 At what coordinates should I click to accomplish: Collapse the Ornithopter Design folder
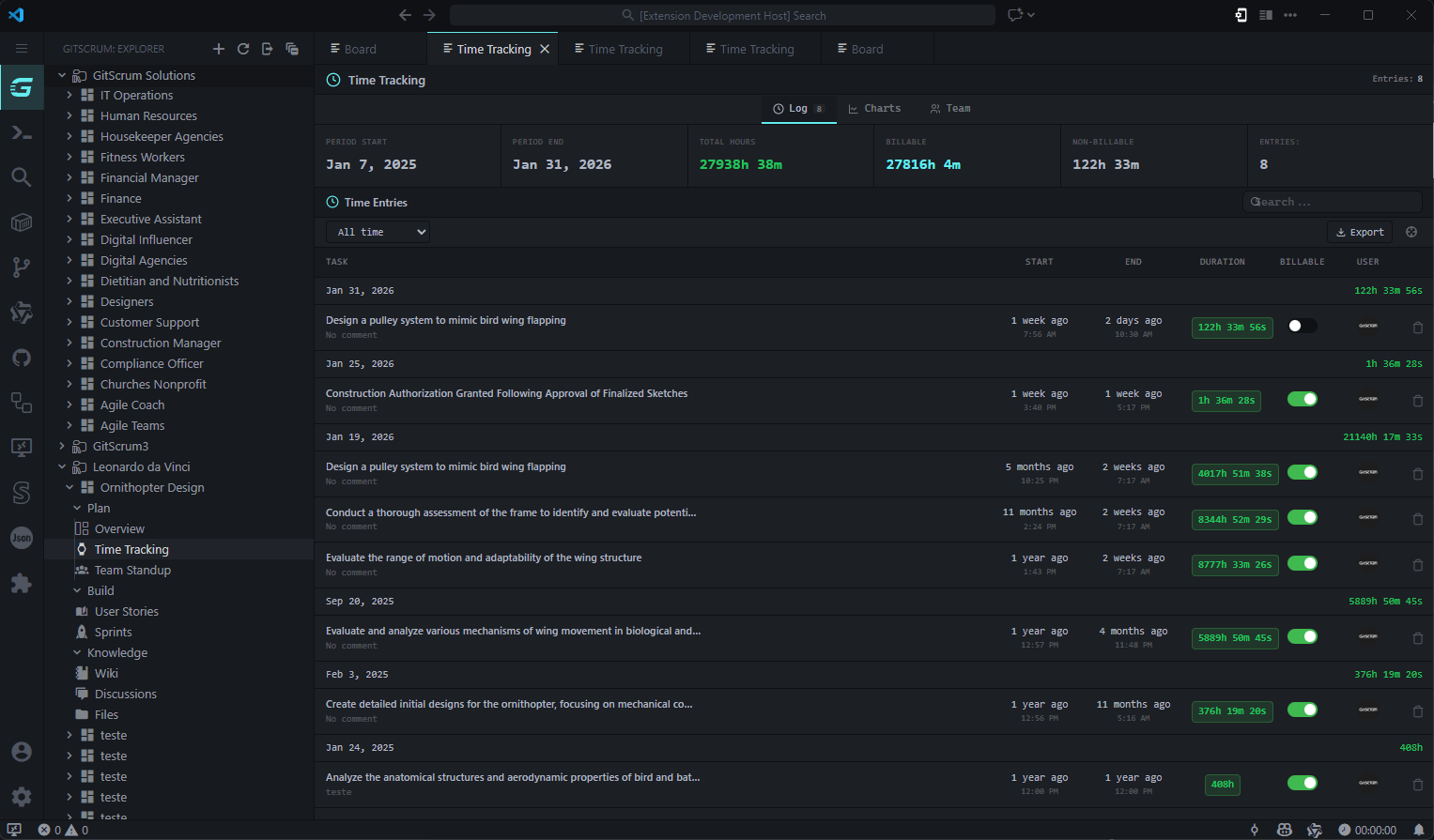(69, 487)
